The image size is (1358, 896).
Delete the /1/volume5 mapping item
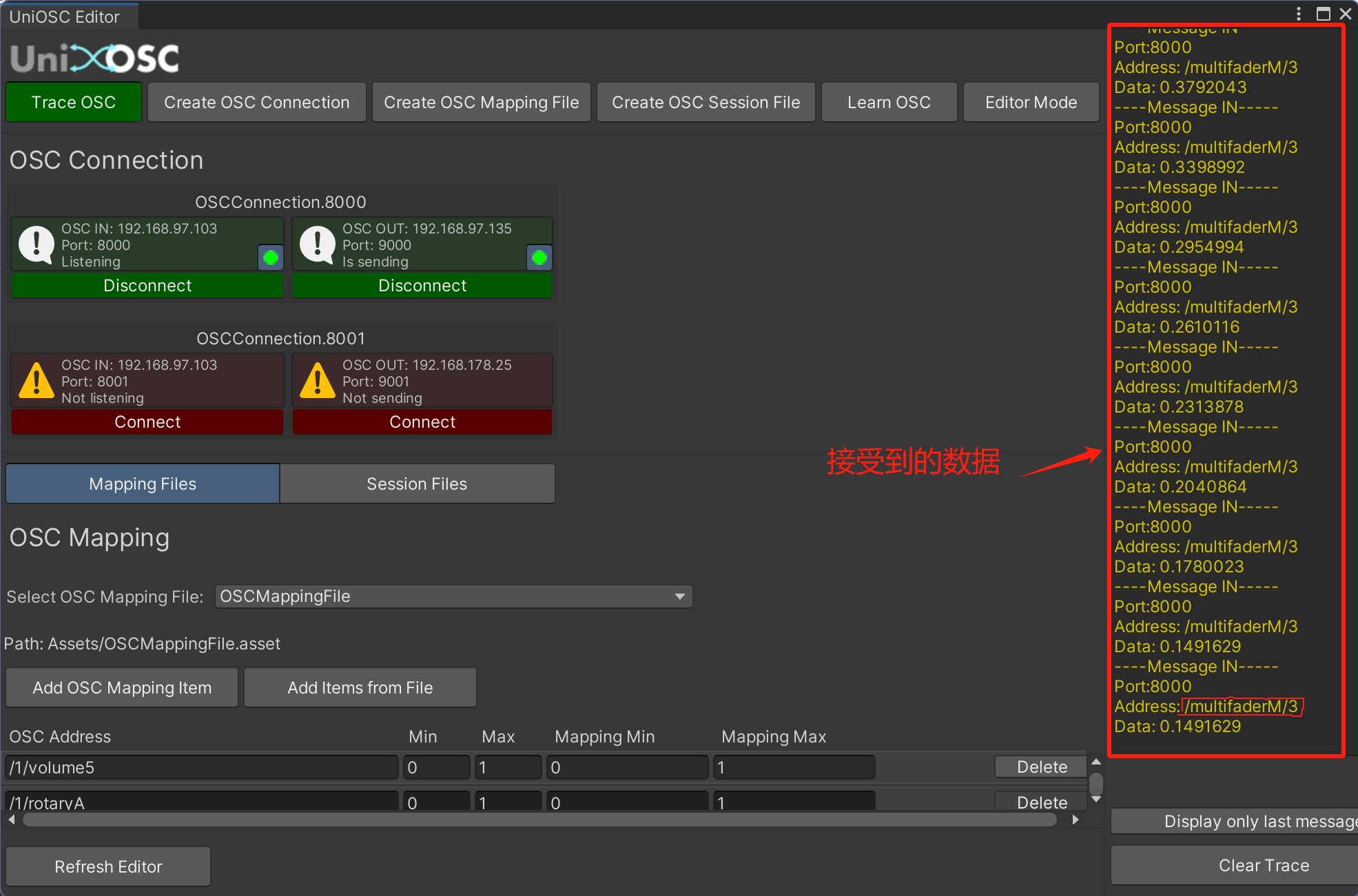pos(1042,767)
